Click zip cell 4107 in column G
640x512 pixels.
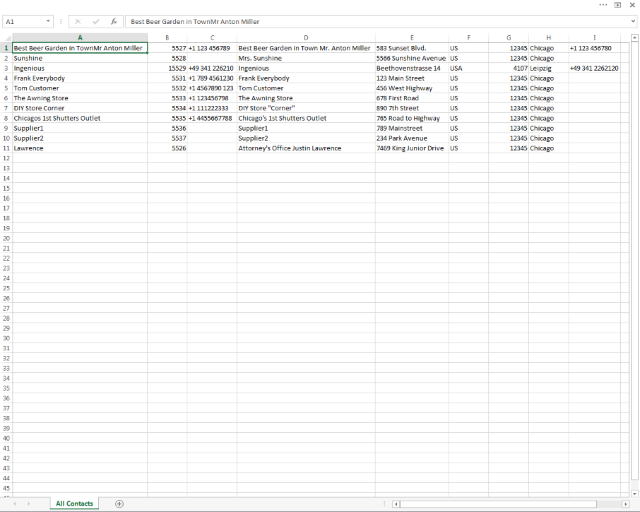click(x=509, y=68)
